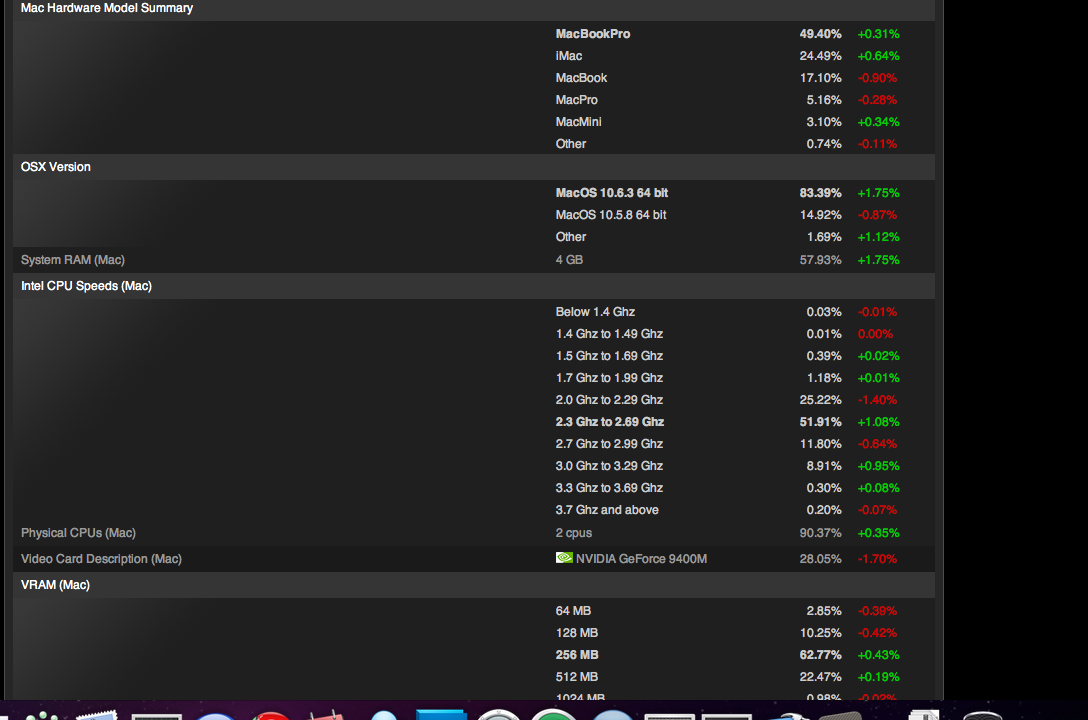This screenshot has height=720, width=1088.
Task: Click the +0.95% change for 3.0 Ghz row
Action: pyautogui.click(x=878, y=466)
